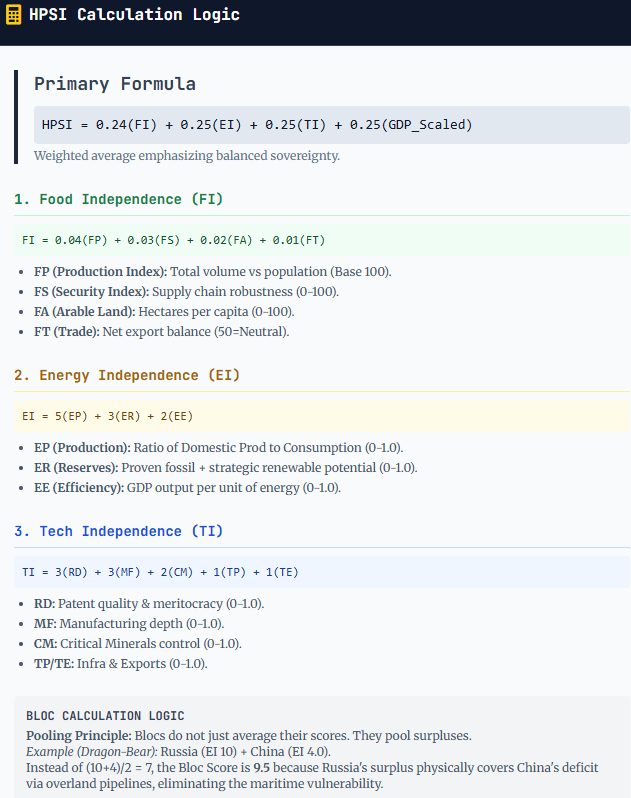Image resolution: width=631 pixels, height=798 pixels.
Task: Select the ER (Reserves) bullet
Action: [225, 468]
